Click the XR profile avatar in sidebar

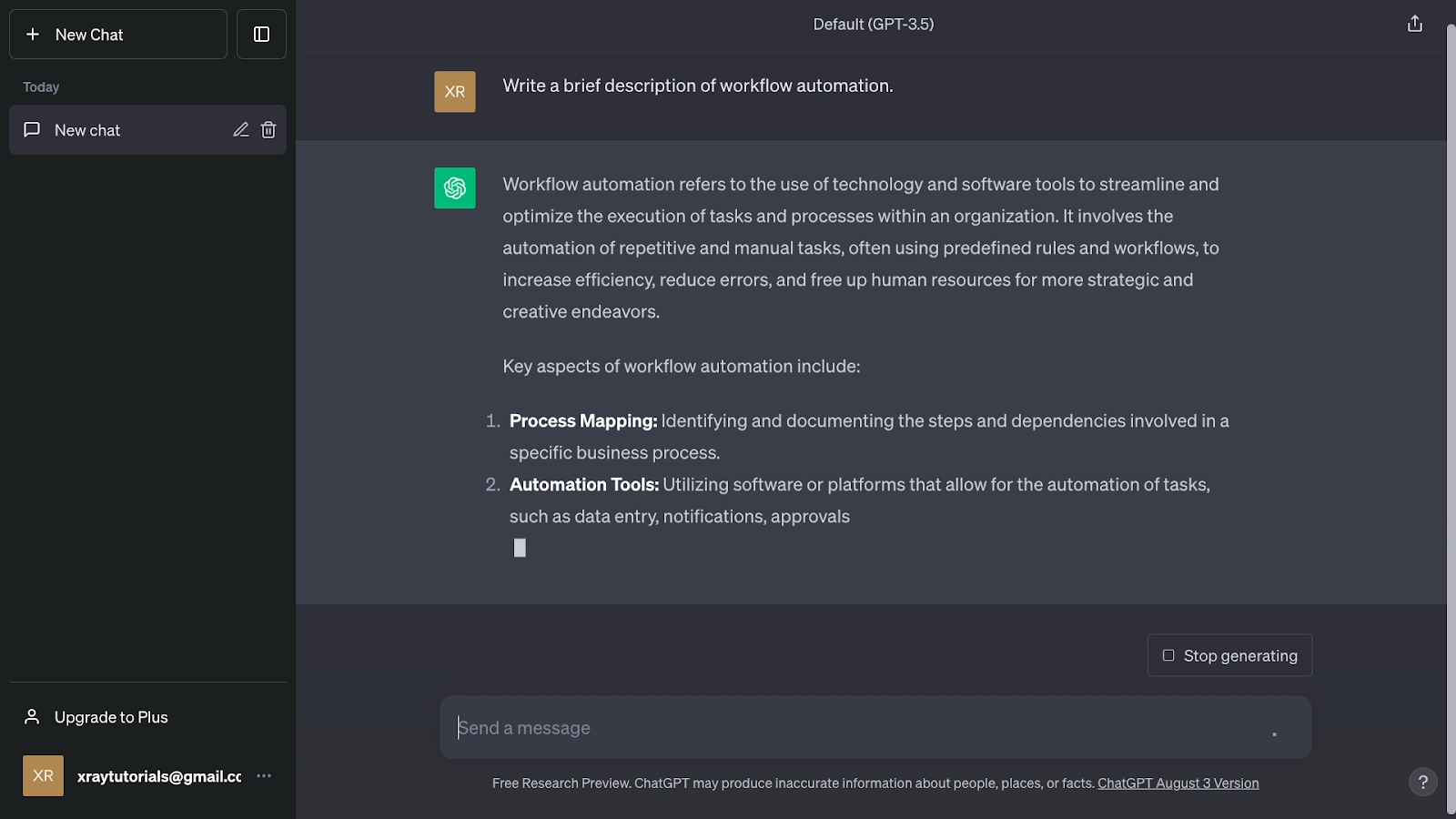(43, 776)
